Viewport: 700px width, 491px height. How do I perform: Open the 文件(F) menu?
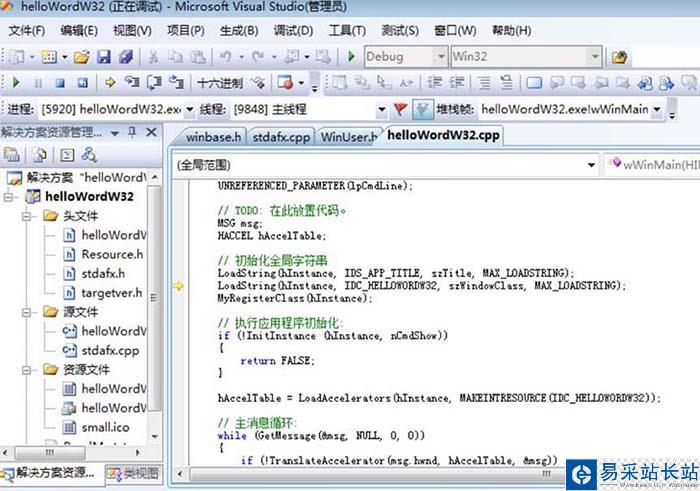(27, 31)
